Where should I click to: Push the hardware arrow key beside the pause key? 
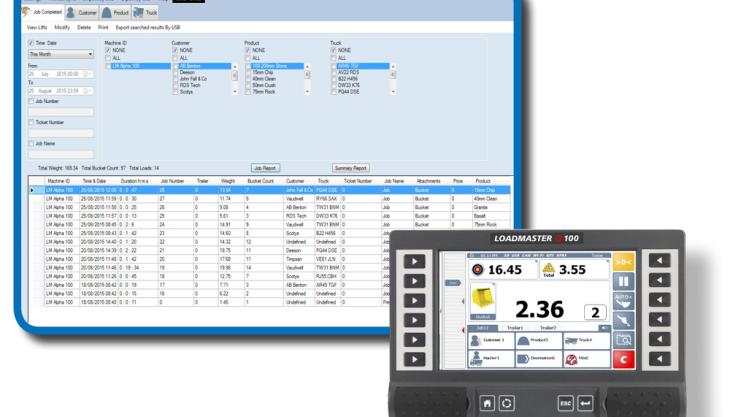[659, 280]
